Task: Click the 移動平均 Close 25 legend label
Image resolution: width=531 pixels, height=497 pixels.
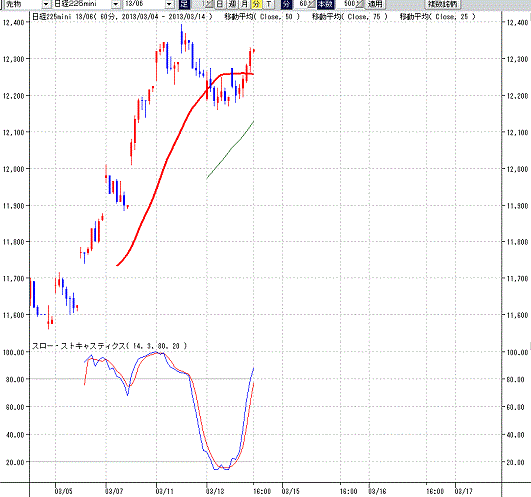Action: [x=438, y=17]
